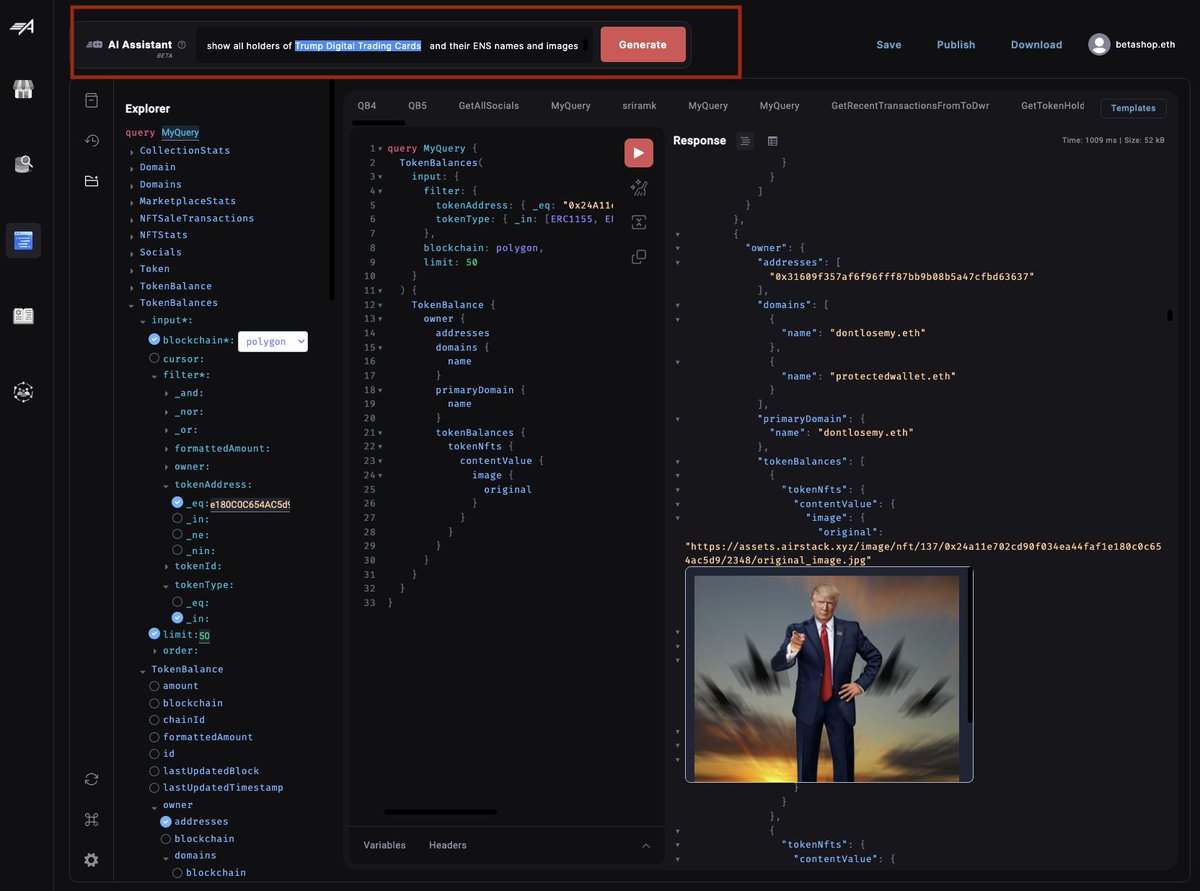Expand the tokenId: filter

tap(166, 567)
